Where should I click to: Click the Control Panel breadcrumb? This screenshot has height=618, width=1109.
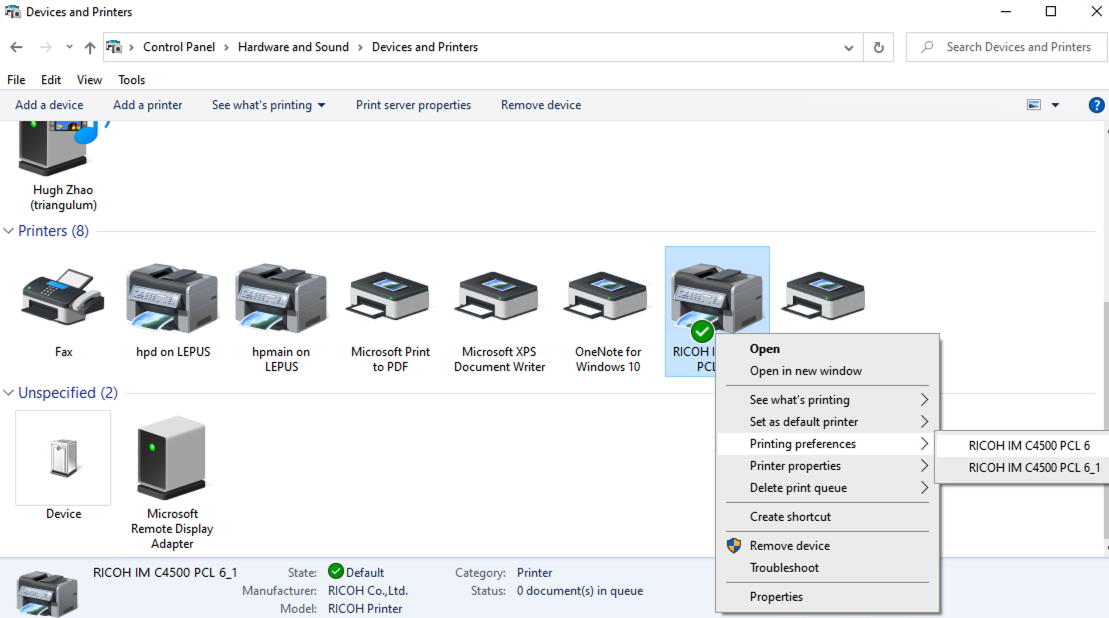(179, 47)
